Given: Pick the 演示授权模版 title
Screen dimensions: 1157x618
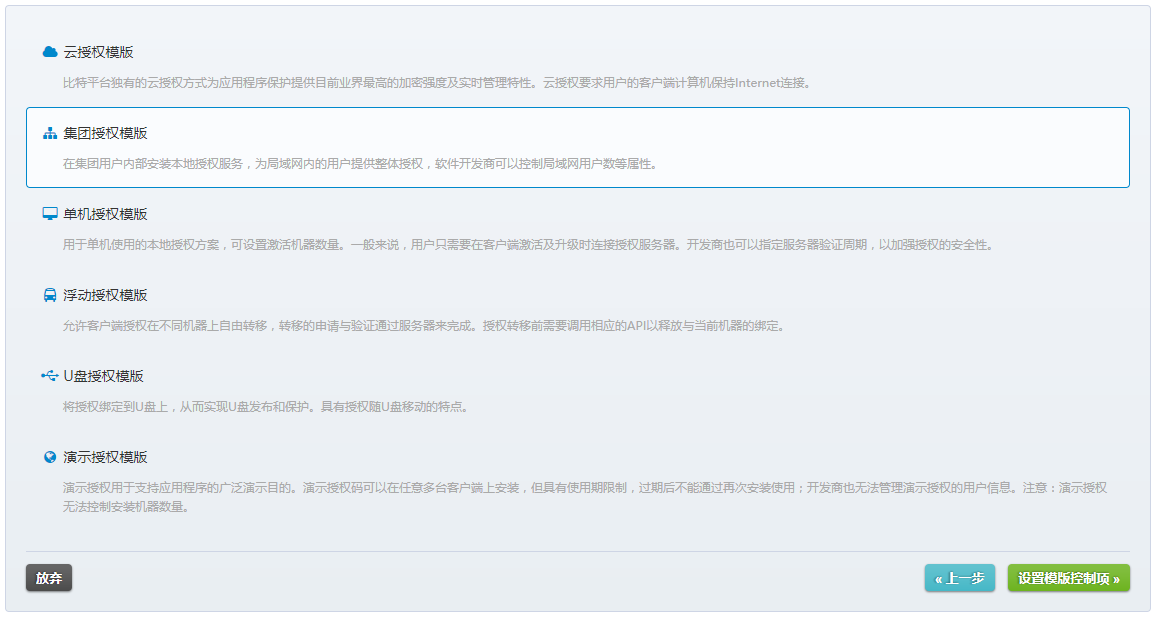Looking at the screenshot, I should tap(106, 457).
